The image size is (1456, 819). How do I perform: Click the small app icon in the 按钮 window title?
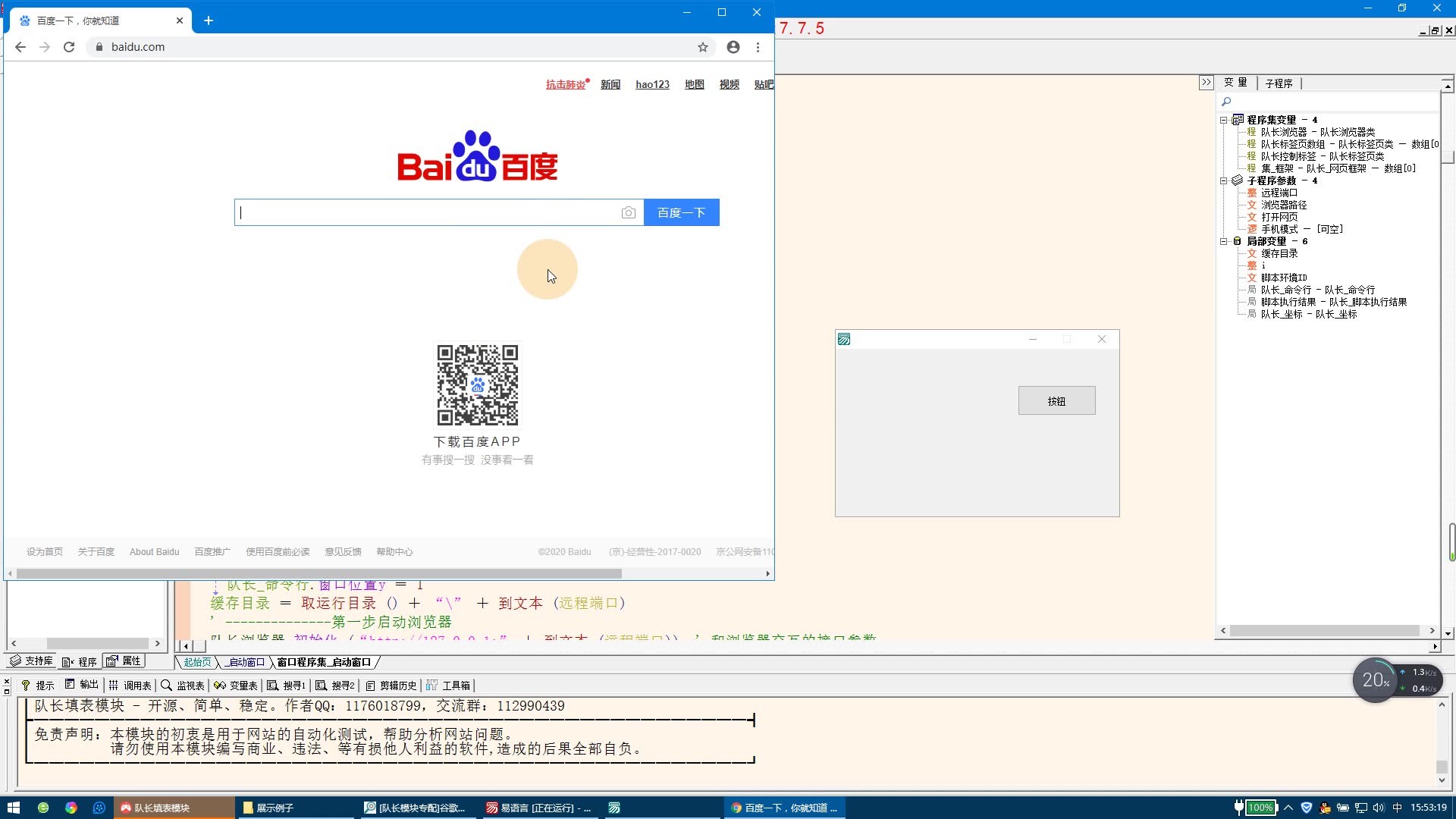click(844, 339)
